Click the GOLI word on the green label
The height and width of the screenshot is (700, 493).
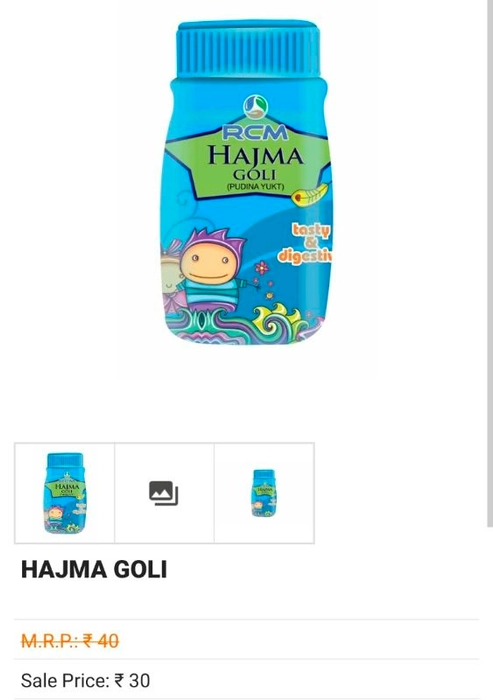coord(255,175)
